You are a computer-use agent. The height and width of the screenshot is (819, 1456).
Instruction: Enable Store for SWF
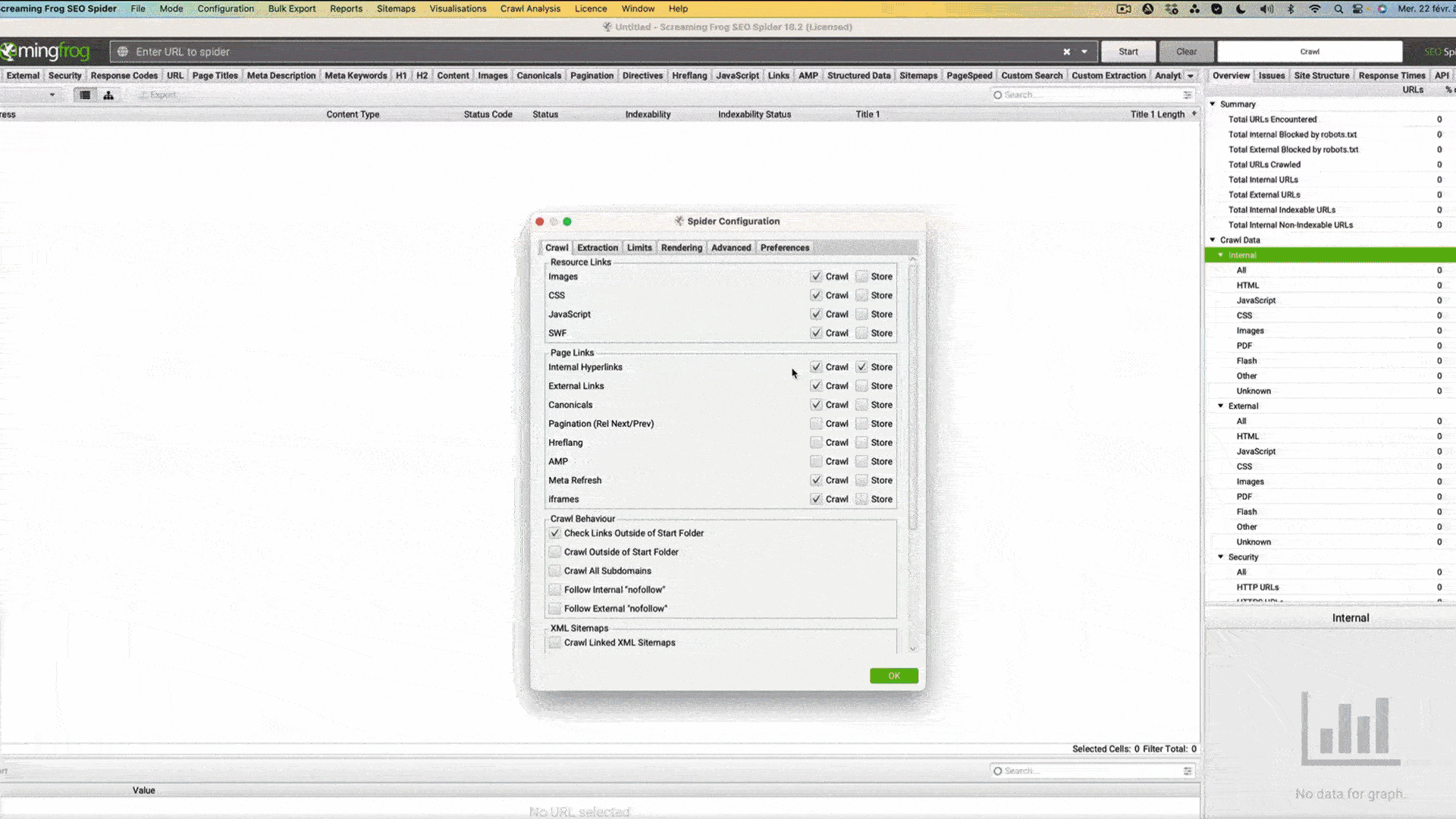click(x=861, y=333)
